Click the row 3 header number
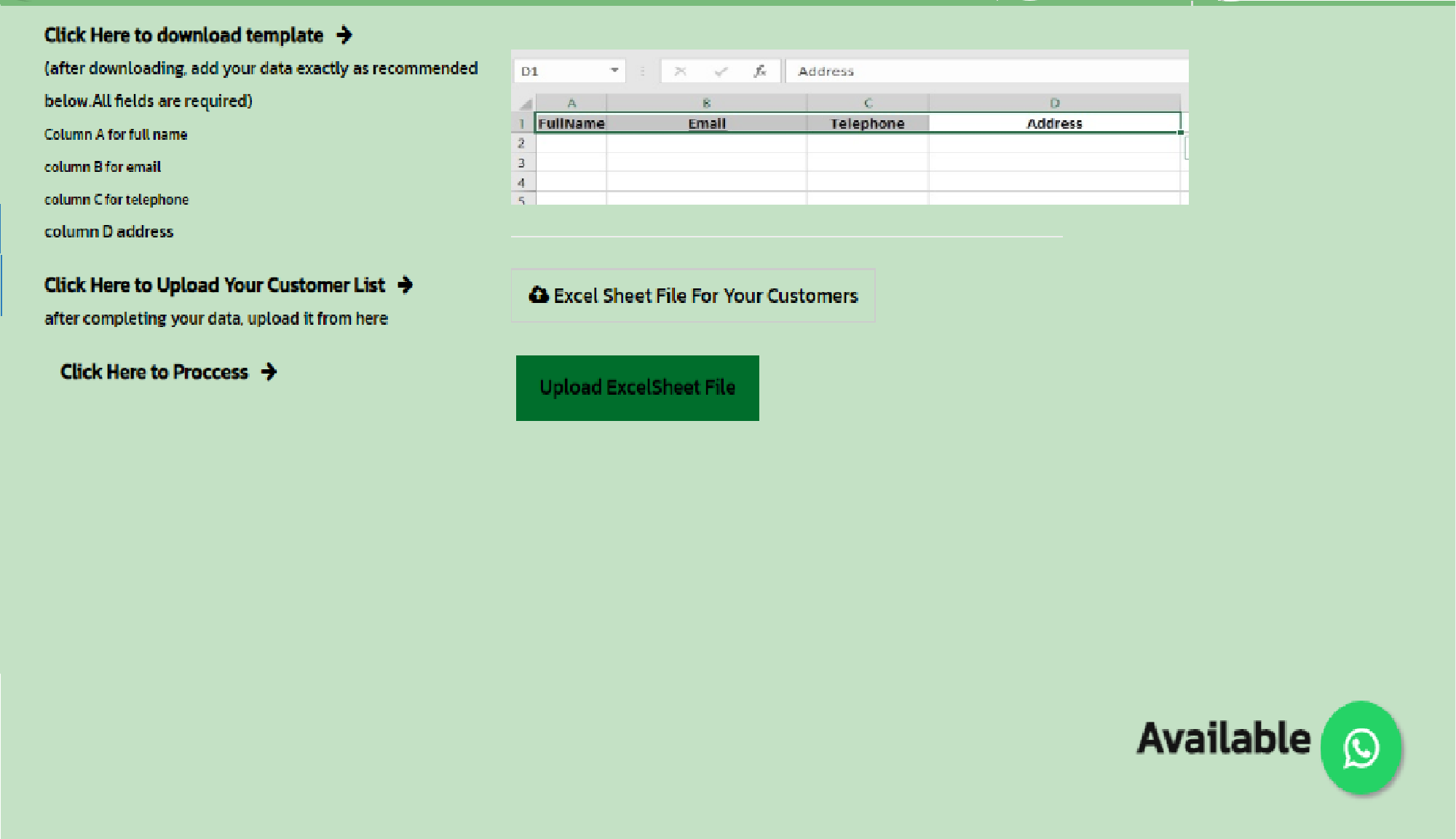The image size is (1456, 839). tap(521, 162)
